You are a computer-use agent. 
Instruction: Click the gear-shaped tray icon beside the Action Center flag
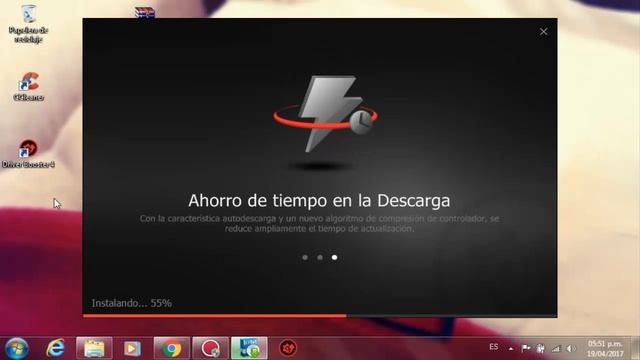[x=541, y=348]
